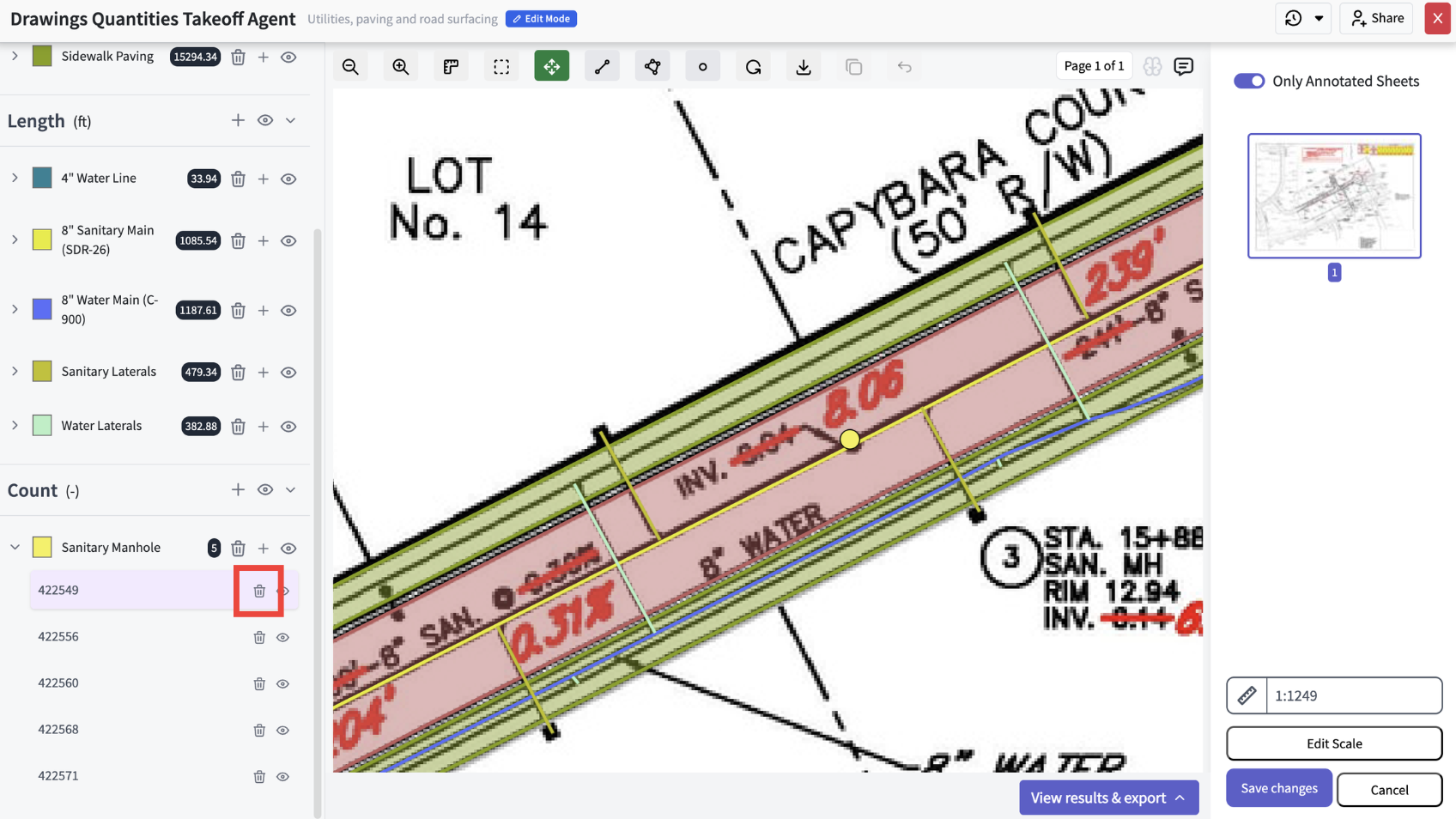Open the version history clock icon
This screenshot has height=819, width=1456.
click(x=1293, y=18)
